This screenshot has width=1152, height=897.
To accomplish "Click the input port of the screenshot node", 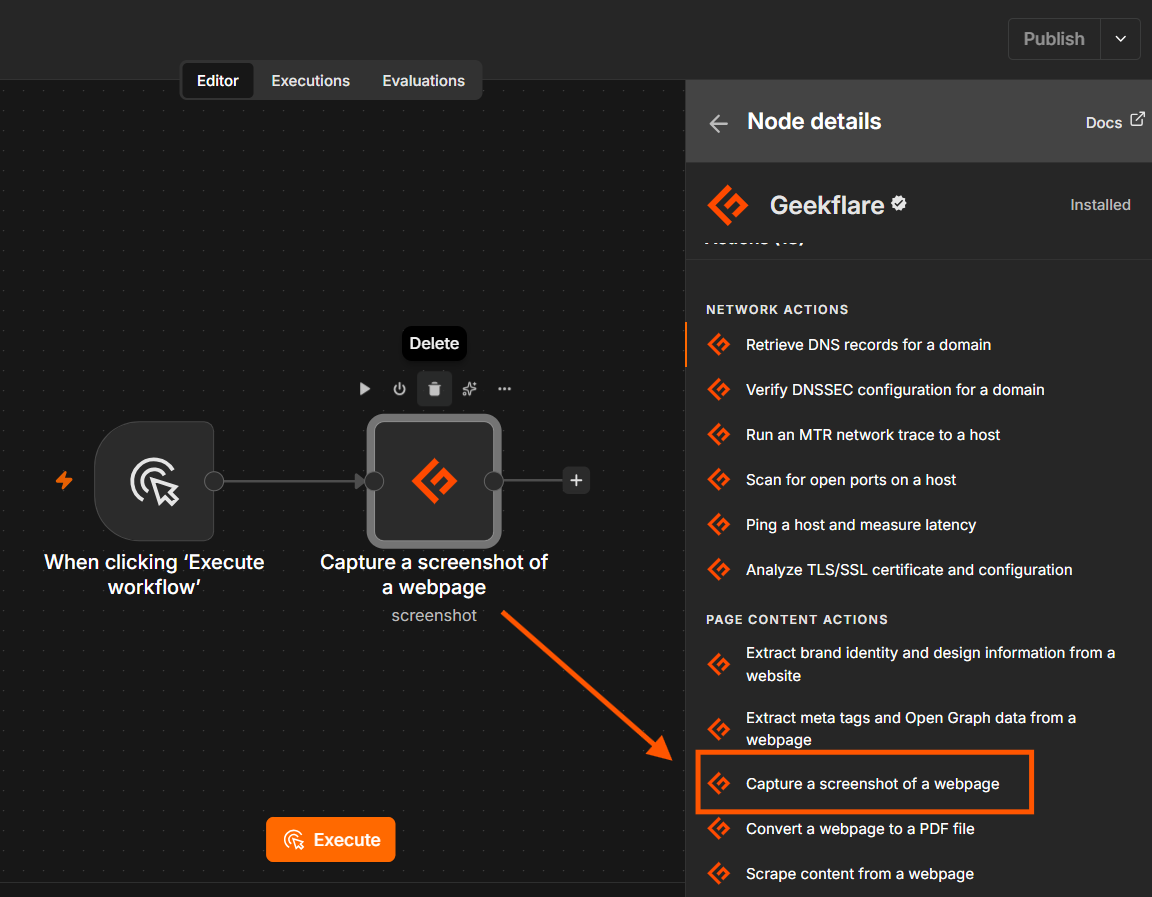I will [x=374, y=481].
